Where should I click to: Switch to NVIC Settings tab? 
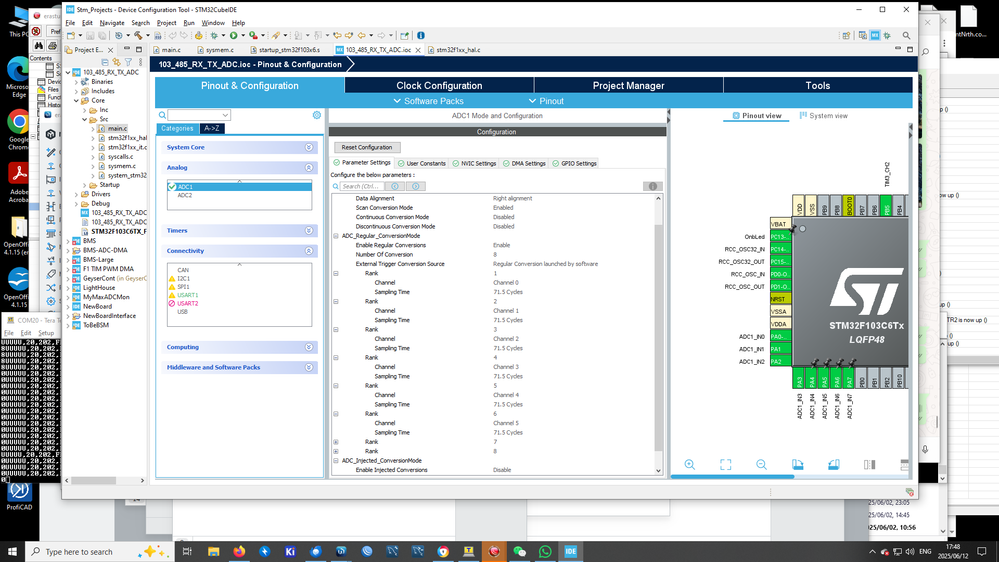[474, 163]
